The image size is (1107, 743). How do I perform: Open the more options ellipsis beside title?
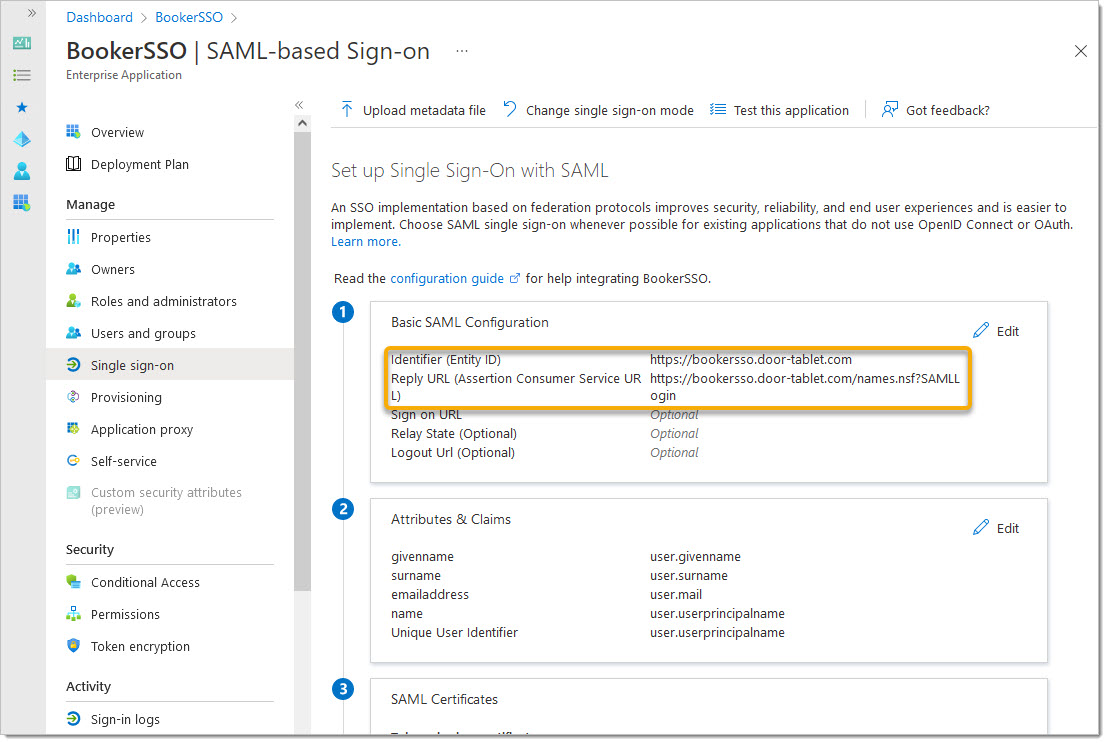point(461,51)
